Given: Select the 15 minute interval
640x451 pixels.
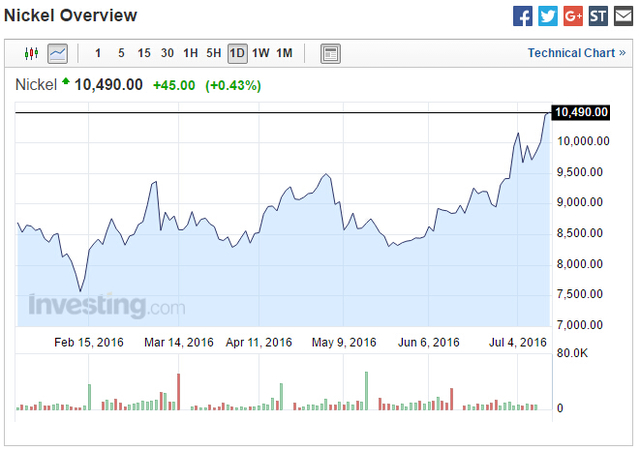Looking at the screenshot, I should (144, 53).
